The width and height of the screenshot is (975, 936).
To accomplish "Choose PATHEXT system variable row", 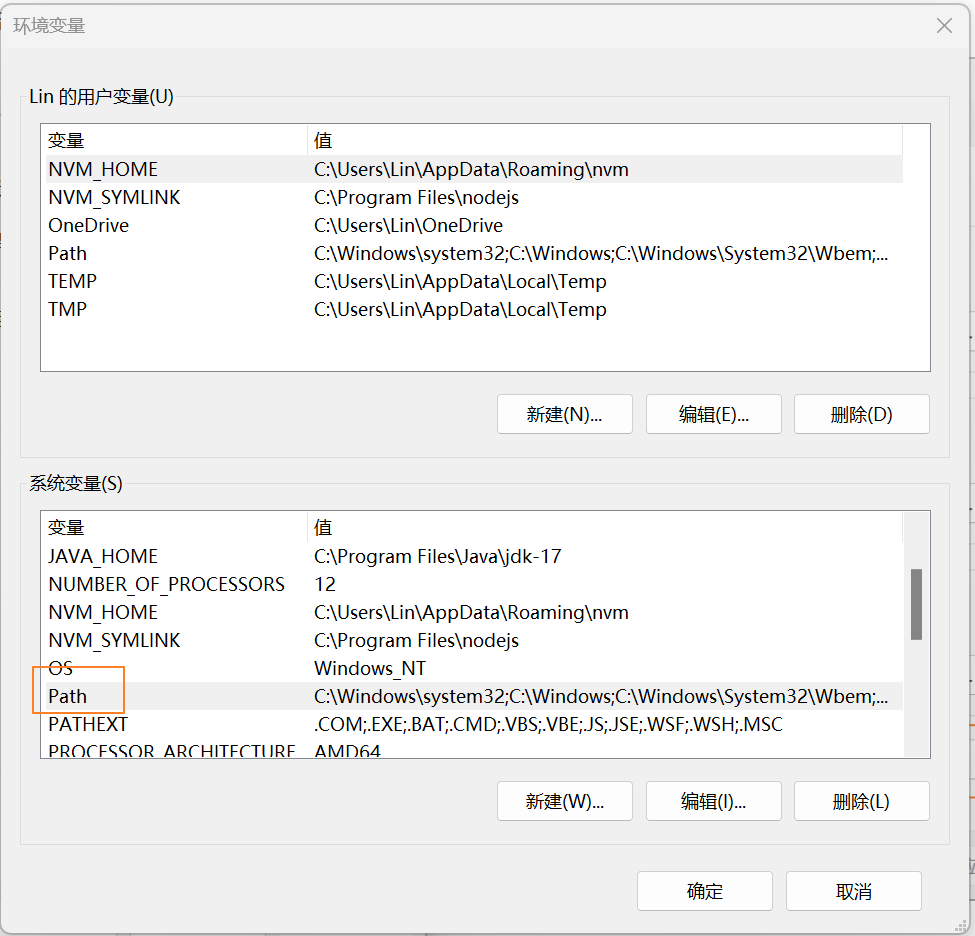I will tap(88, 724).
